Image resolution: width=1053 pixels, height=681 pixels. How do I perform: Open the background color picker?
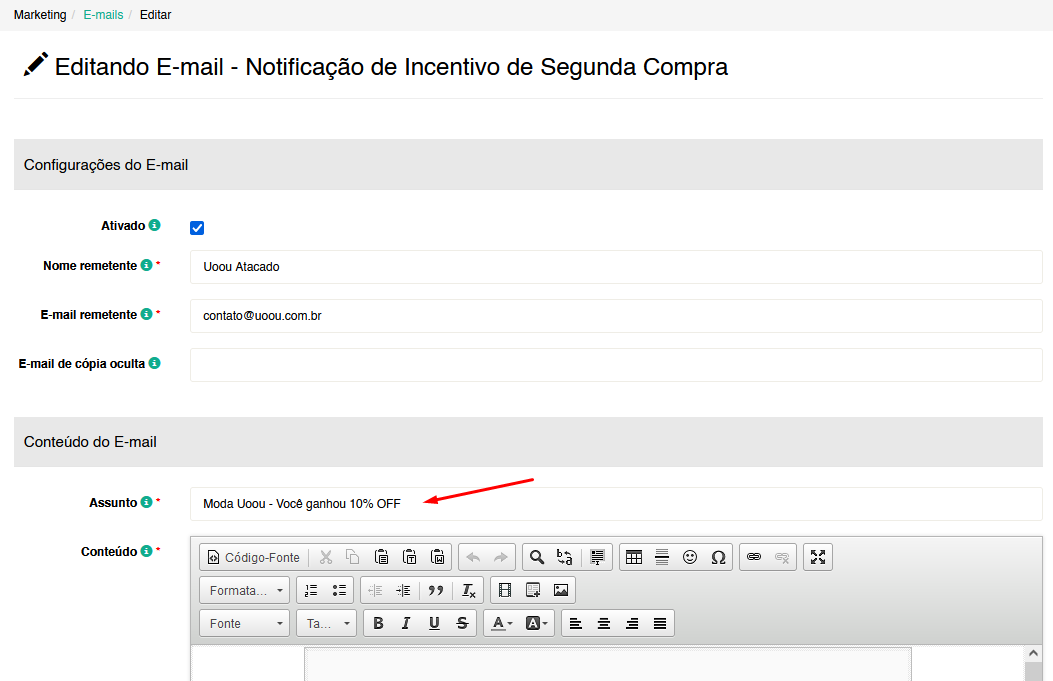[x=536, y=623]
